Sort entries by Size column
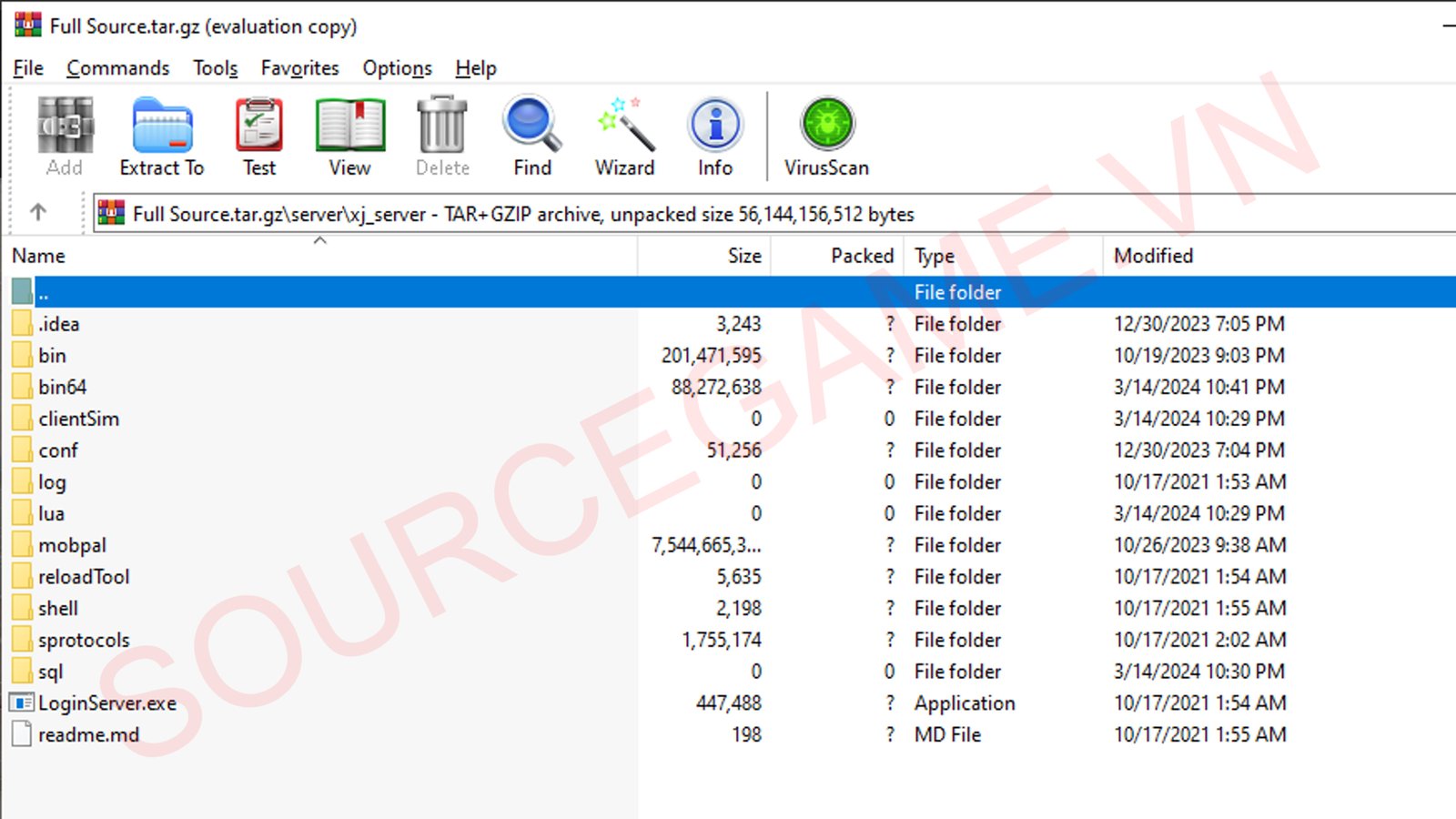This screenshot has width=1456, height=819. point(743,257)
